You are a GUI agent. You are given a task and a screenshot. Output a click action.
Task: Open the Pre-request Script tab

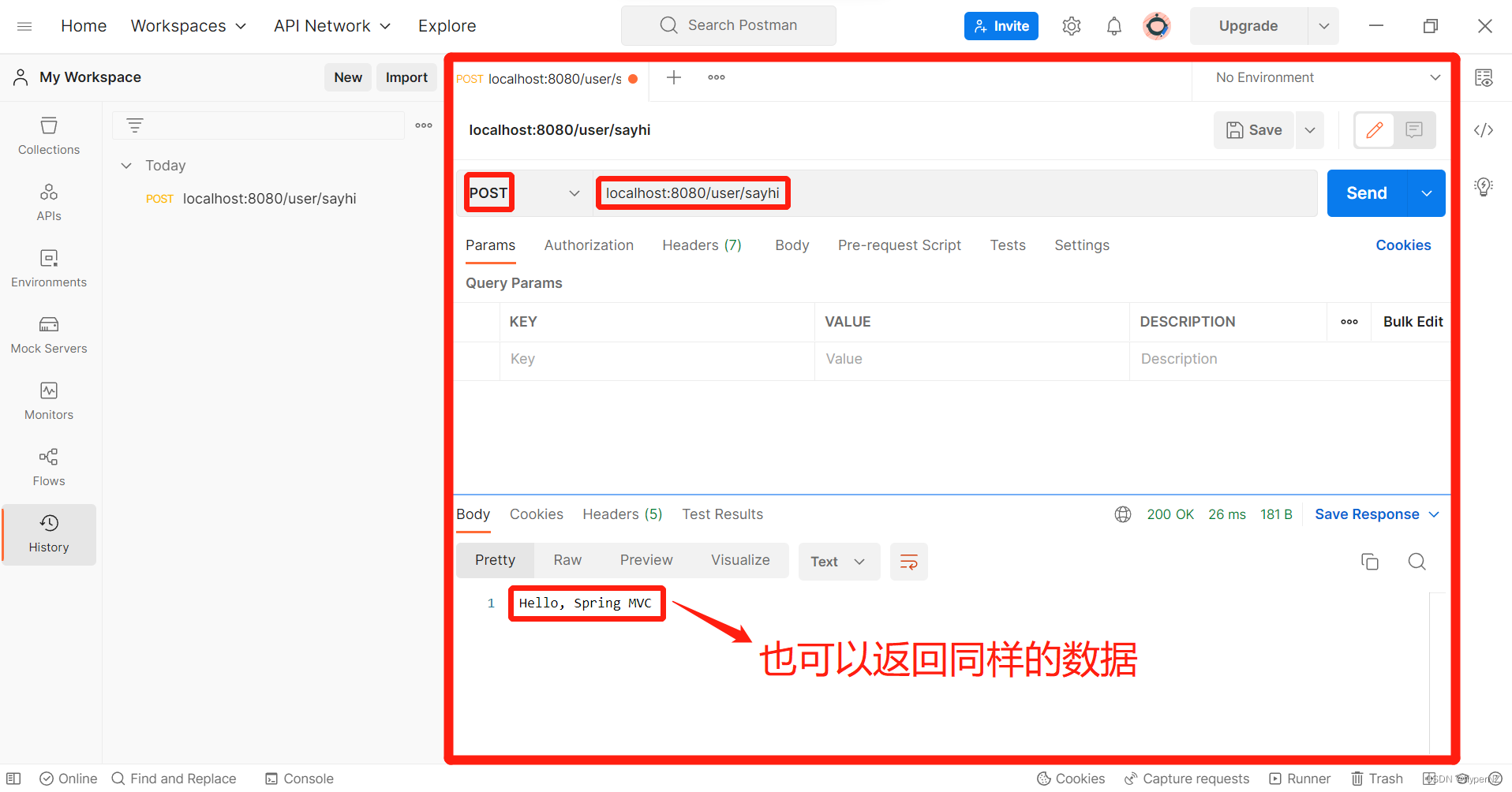900,245
